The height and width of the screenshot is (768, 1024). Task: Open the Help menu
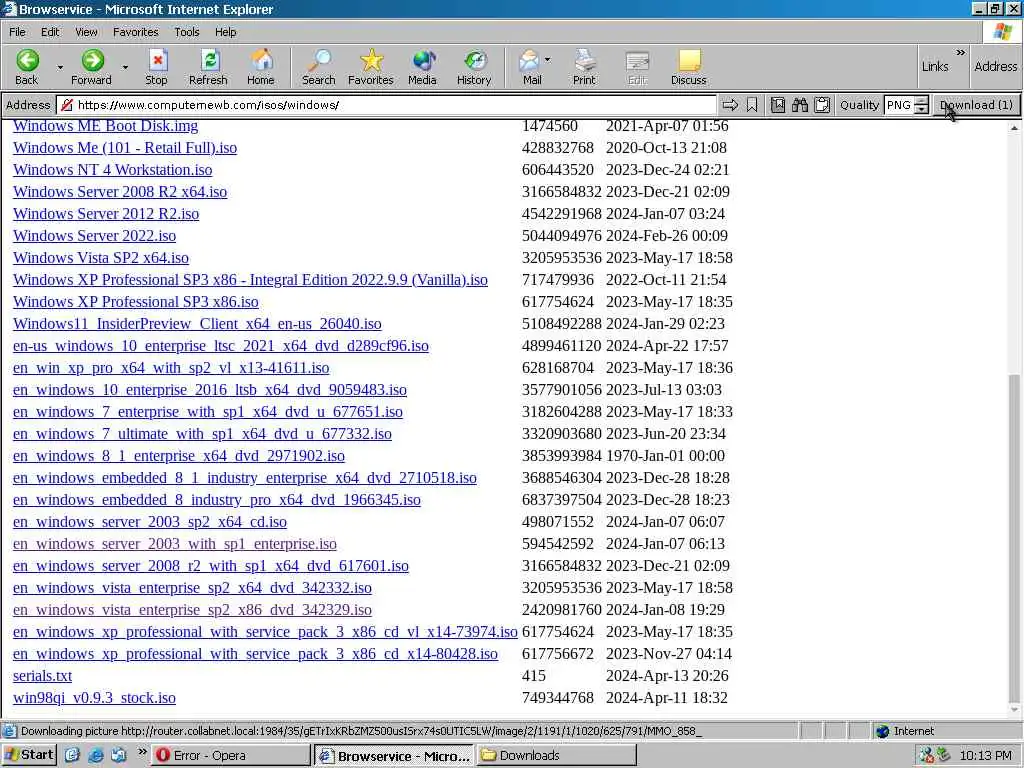[225, 32]
